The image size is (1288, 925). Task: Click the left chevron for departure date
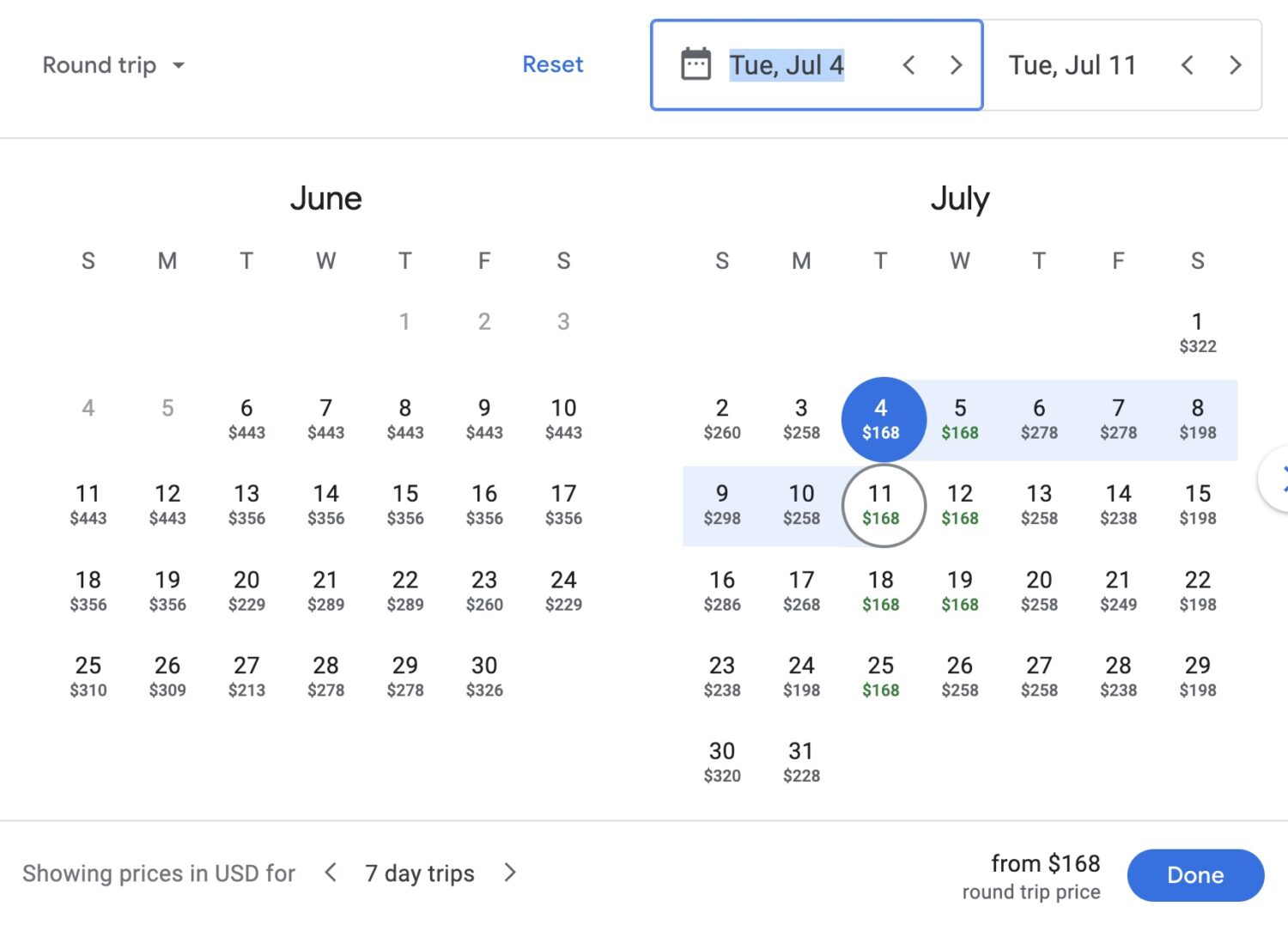click(x=908, y=64)
